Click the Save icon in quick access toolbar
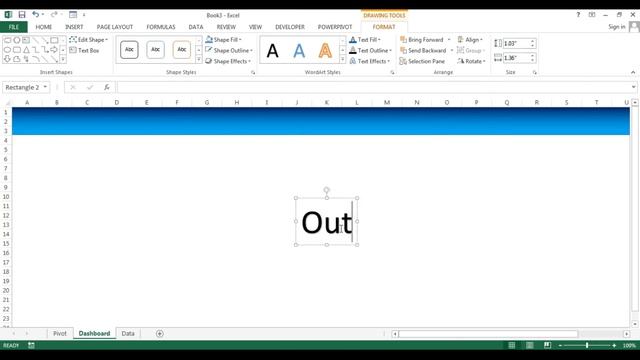 tap(22, 15)
